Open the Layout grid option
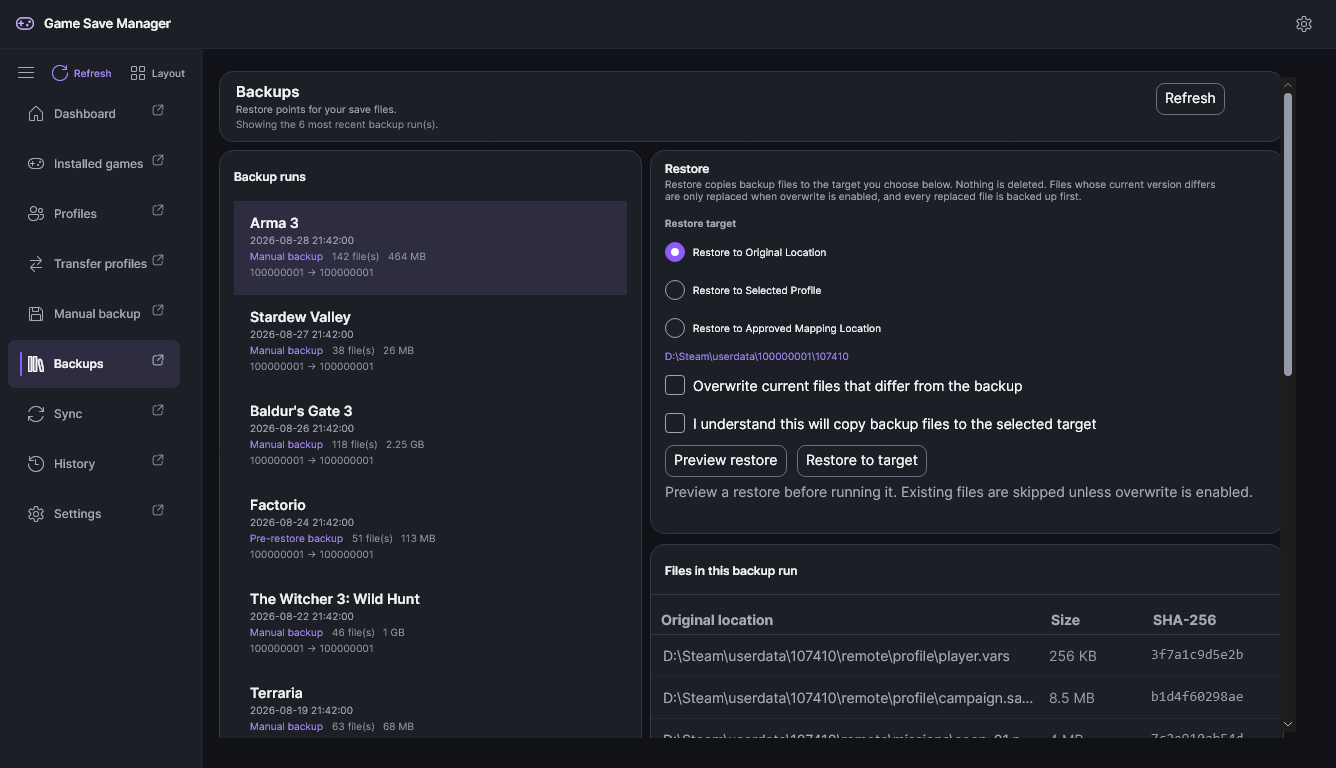 pos(158,73)
